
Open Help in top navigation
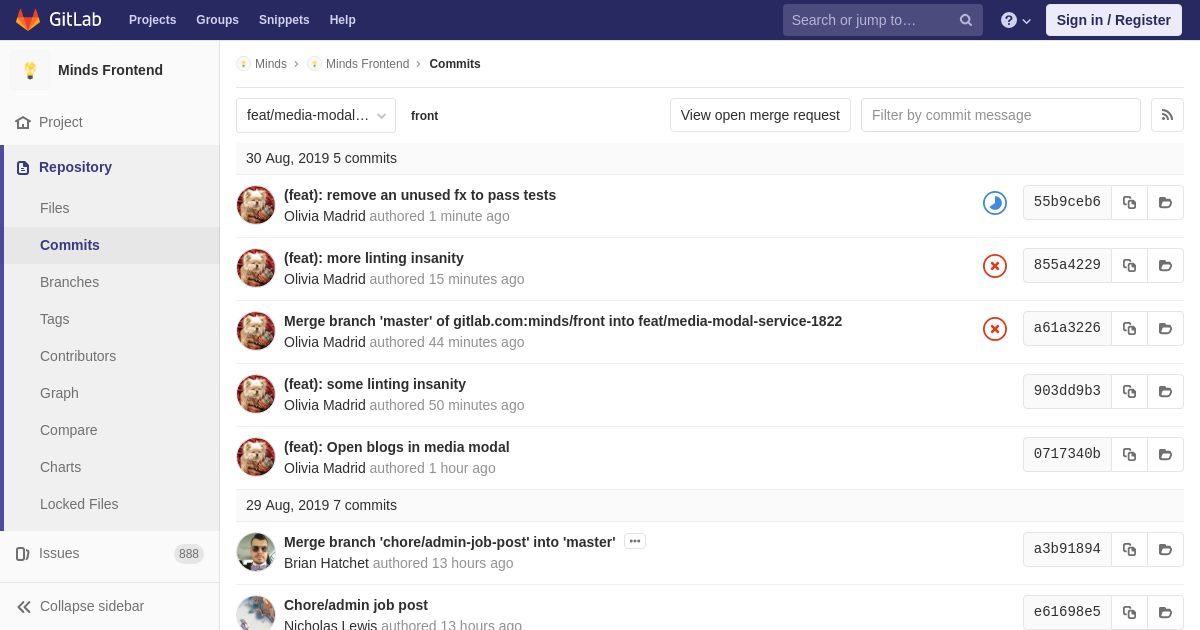click(343, 20)
